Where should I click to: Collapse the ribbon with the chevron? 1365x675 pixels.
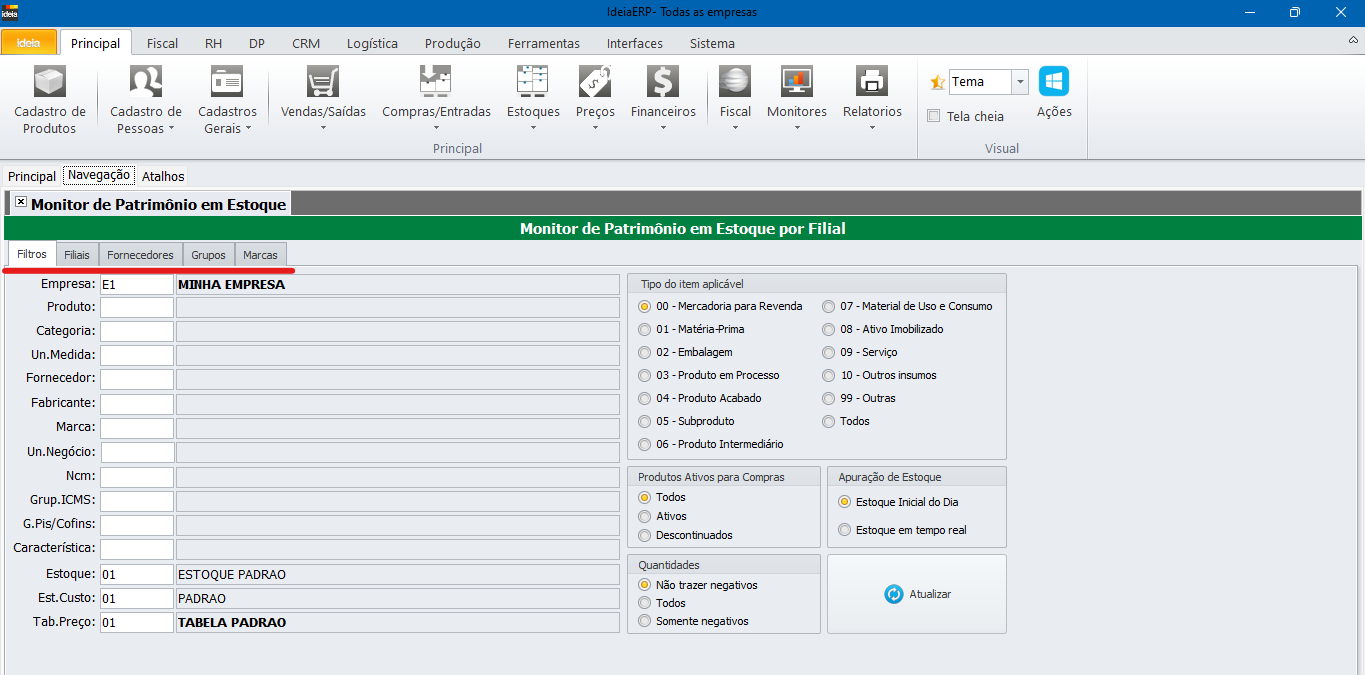pos(1353,40)
